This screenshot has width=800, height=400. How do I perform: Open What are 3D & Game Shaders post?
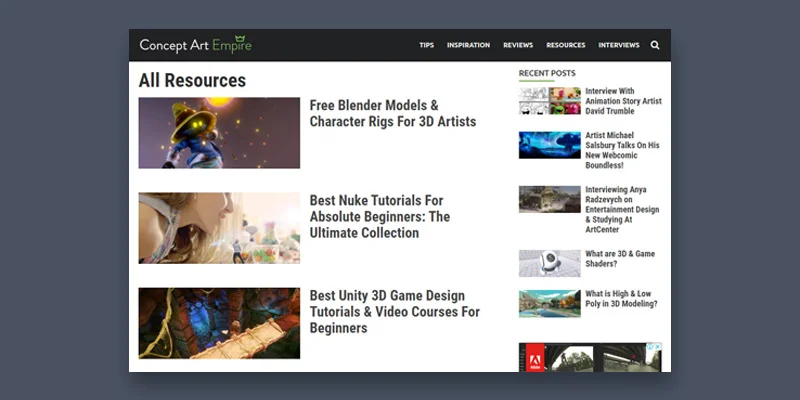620,259
